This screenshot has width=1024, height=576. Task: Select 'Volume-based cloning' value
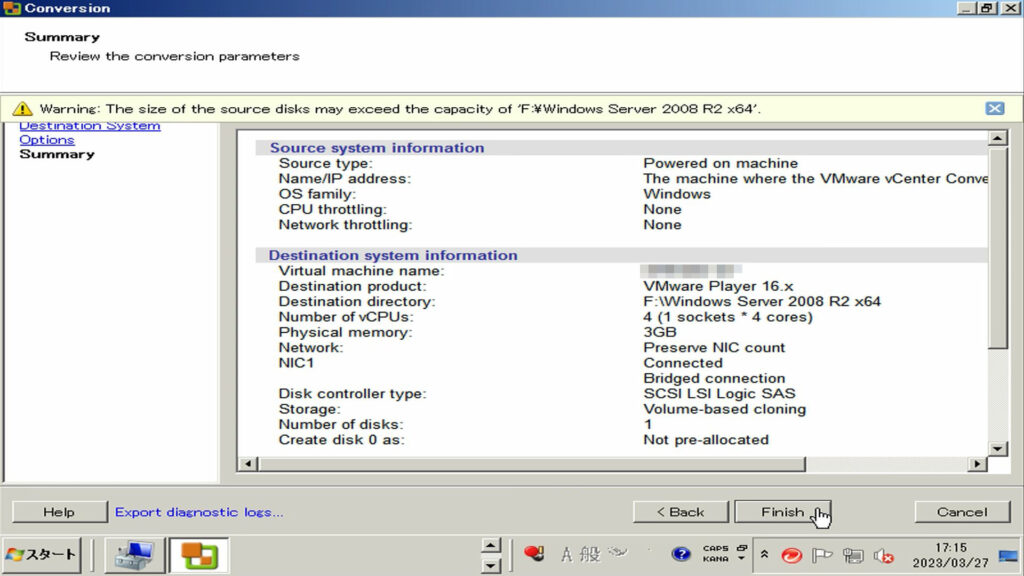725,409
